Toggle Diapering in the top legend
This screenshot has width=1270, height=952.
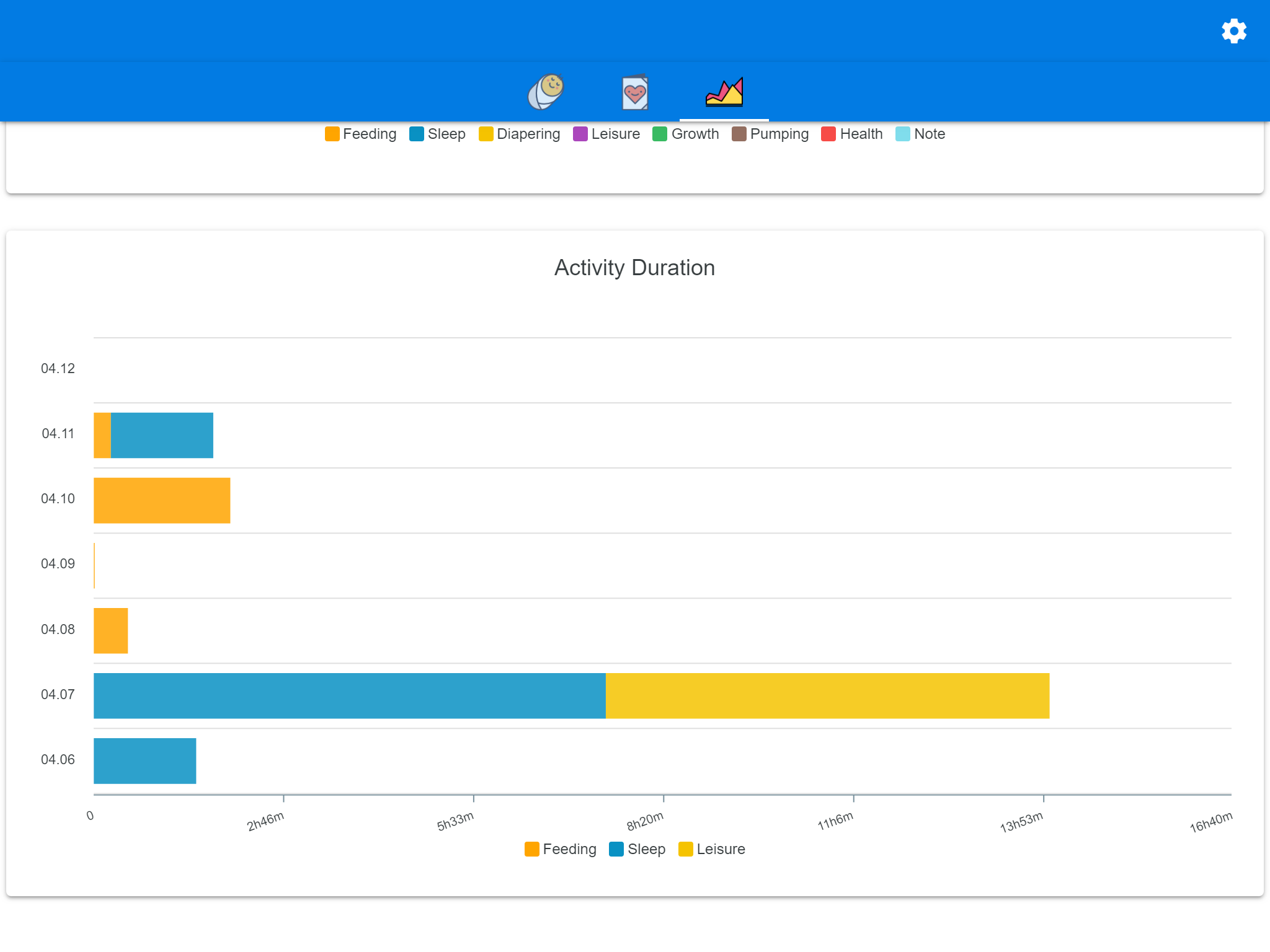(519, 134)
